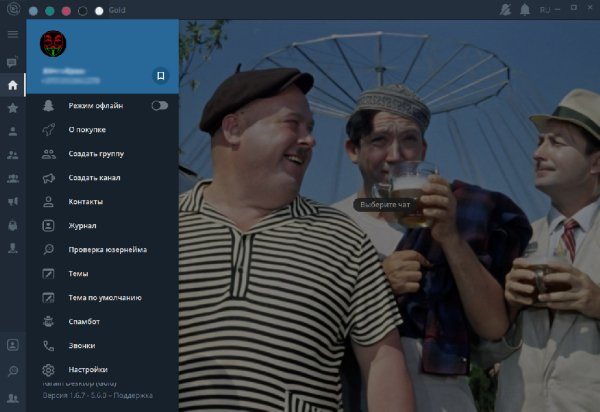Toggle the Режим офлайн switch

tap(160, 105)
